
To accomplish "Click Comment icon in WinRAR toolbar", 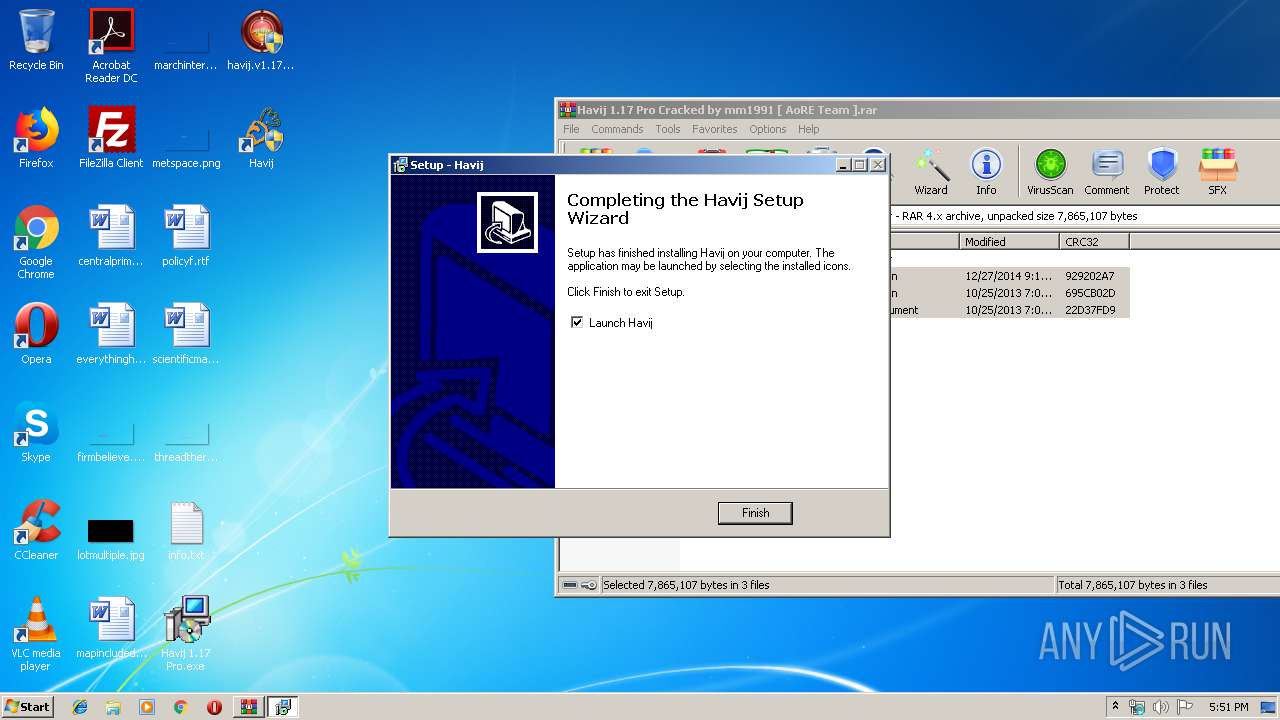I will pos(1107,172).
